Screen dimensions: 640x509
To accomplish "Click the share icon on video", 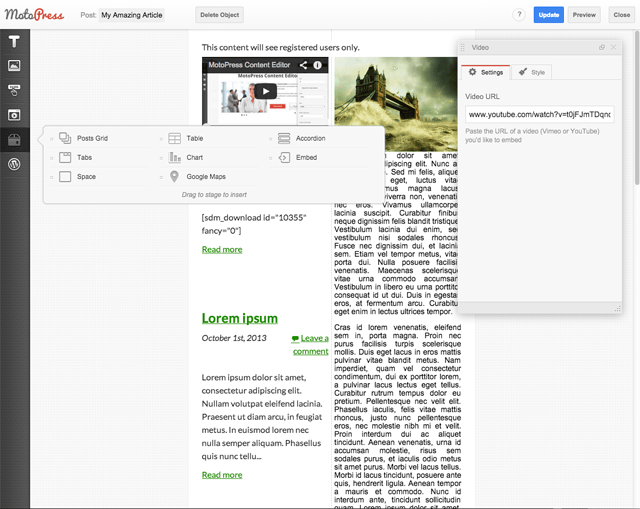I will pyautogui.click(x=303, y=65).
